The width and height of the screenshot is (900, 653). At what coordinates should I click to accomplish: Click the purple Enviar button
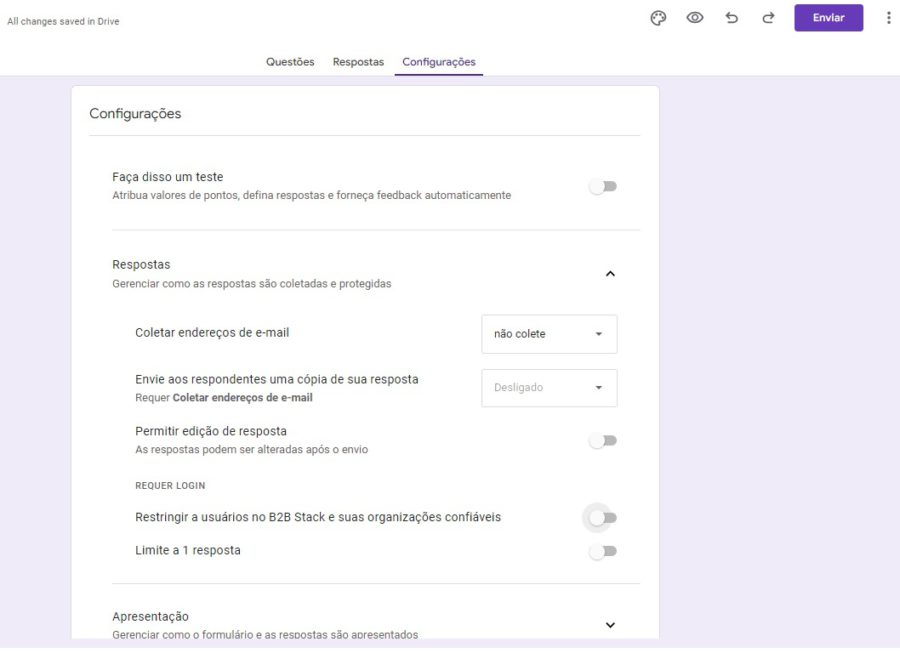click(x=828, y=17)
